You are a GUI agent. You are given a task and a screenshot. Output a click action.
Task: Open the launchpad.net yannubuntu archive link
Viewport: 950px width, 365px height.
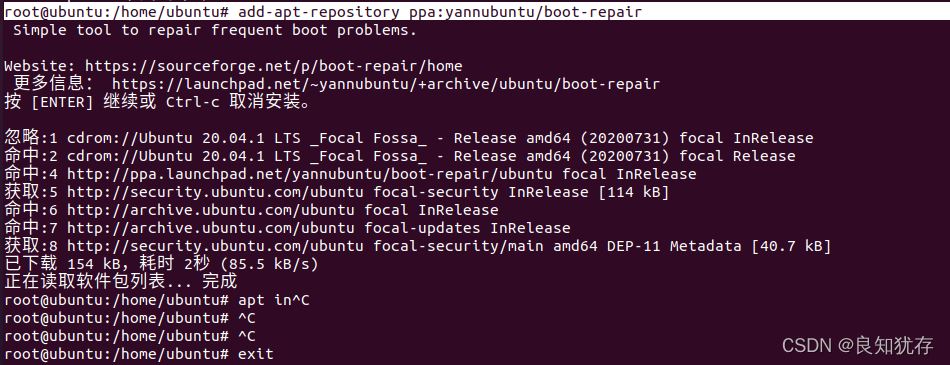[x=385, y=84]
